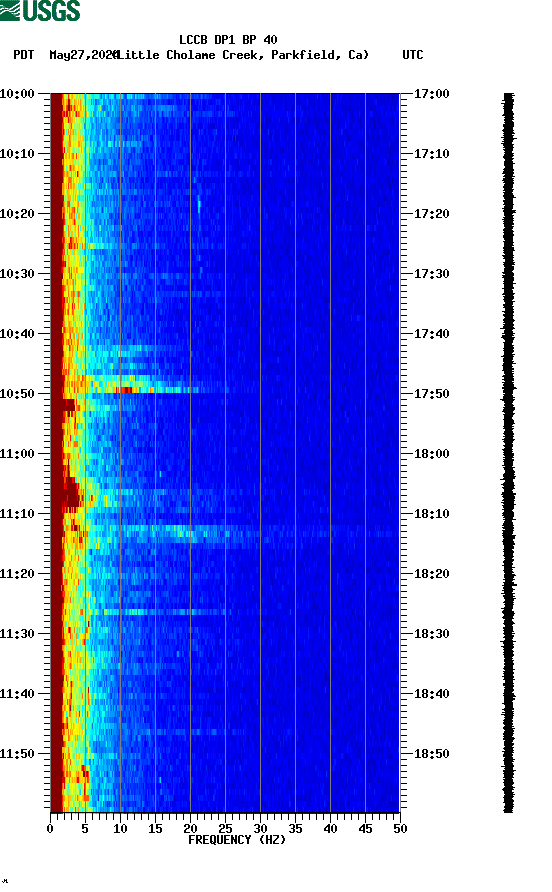This screenshot has height=892, width=552.
Task: Click the red energy burst near 10:50
Action: (125, 390)
